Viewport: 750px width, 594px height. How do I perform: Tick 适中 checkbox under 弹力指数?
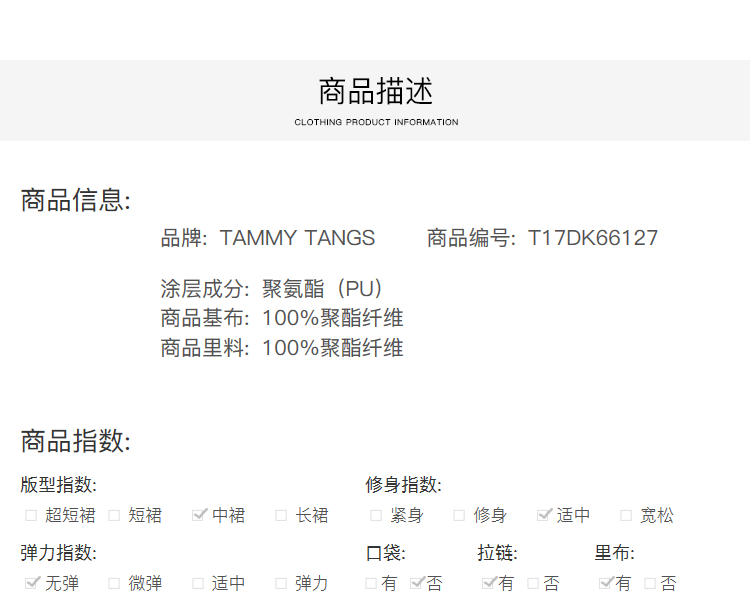(198, 584)
